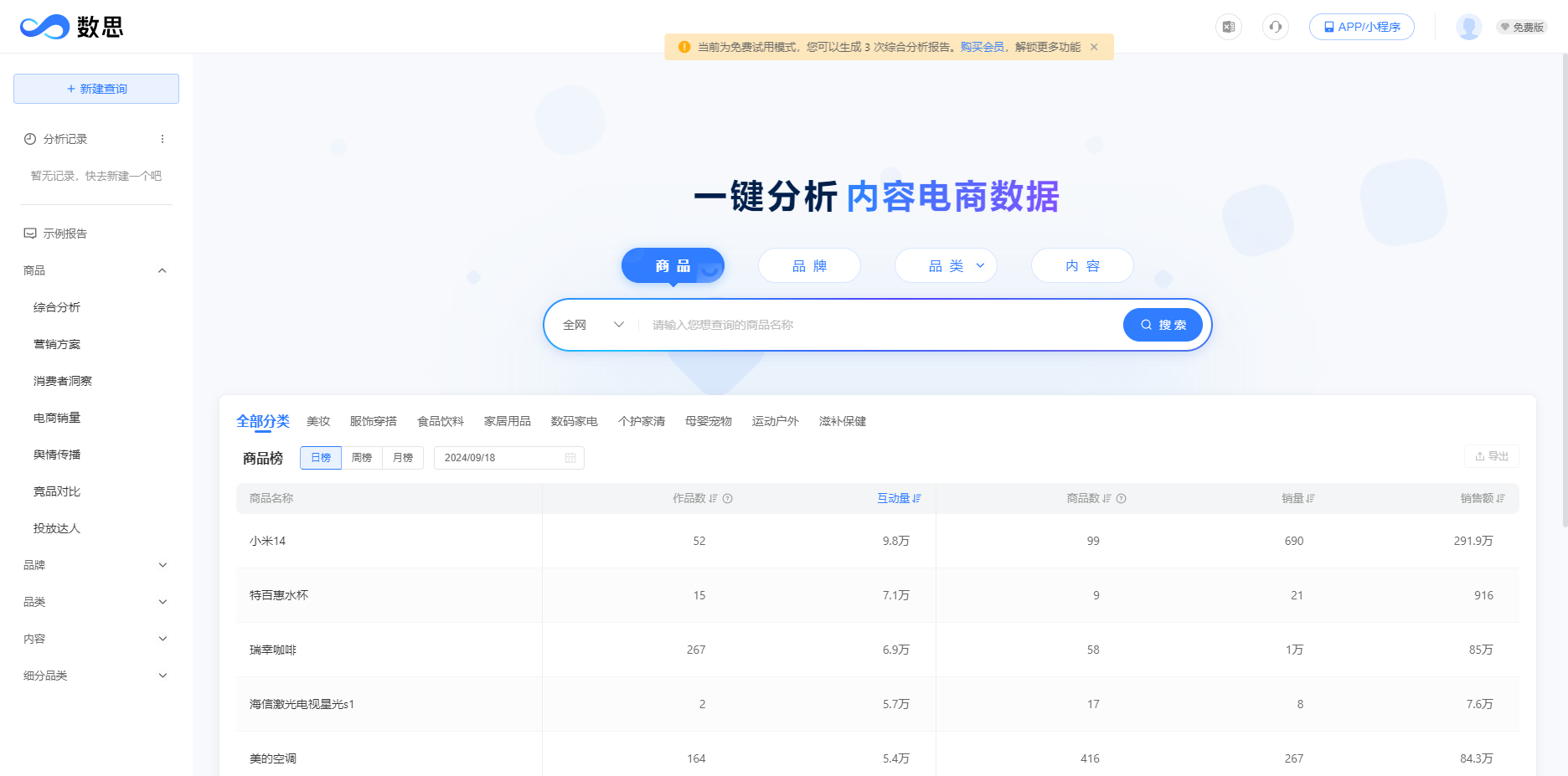1568x776 pixels.
Task: Open the 全网 platform dropdown
Action: pos(593,325)
